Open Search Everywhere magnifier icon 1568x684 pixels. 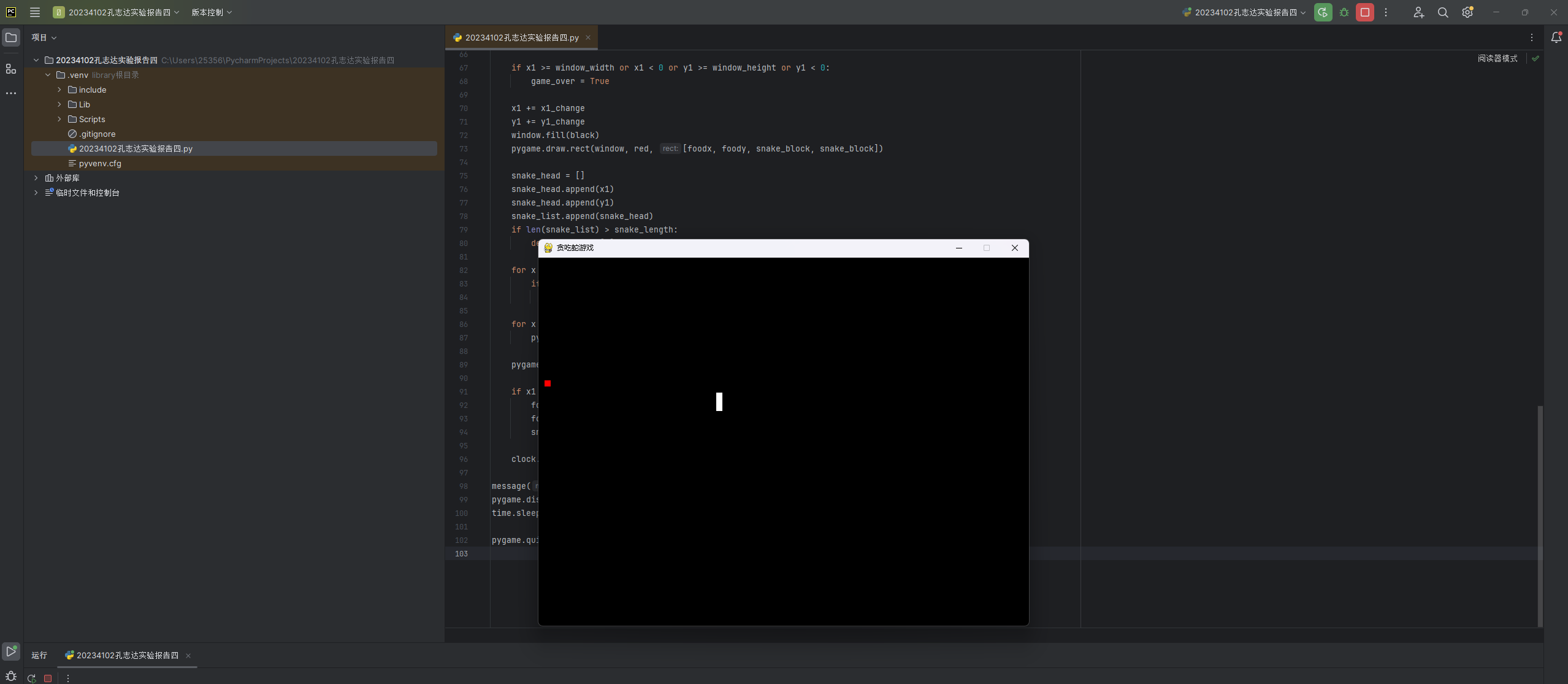[x=1443, y=12]
